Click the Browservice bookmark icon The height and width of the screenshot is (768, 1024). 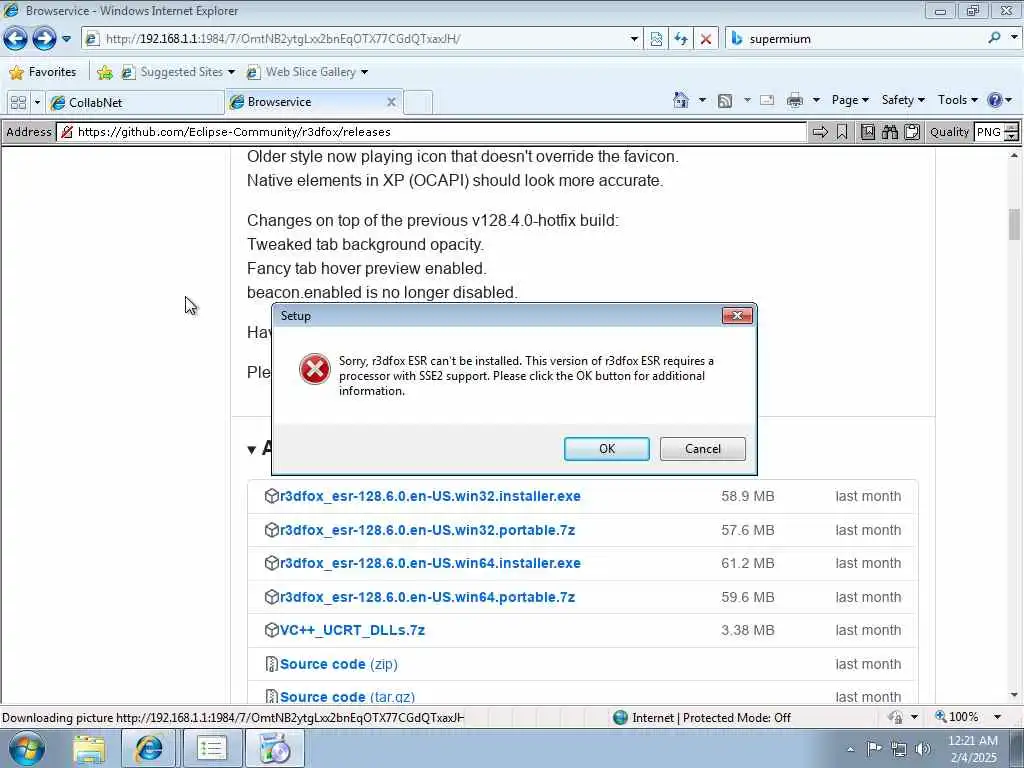842,132
